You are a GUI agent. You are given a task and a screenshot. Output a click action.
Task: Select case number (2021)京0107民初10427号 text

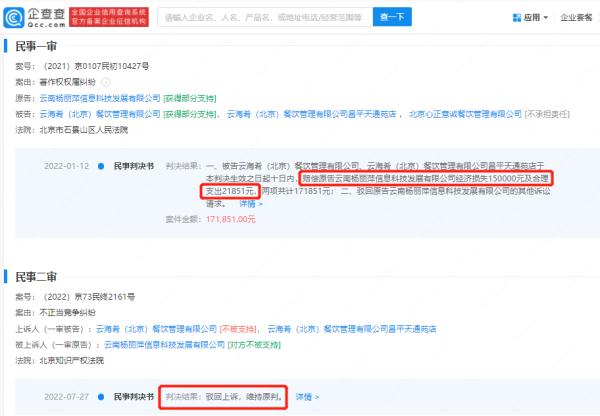[x=96, y=66]
